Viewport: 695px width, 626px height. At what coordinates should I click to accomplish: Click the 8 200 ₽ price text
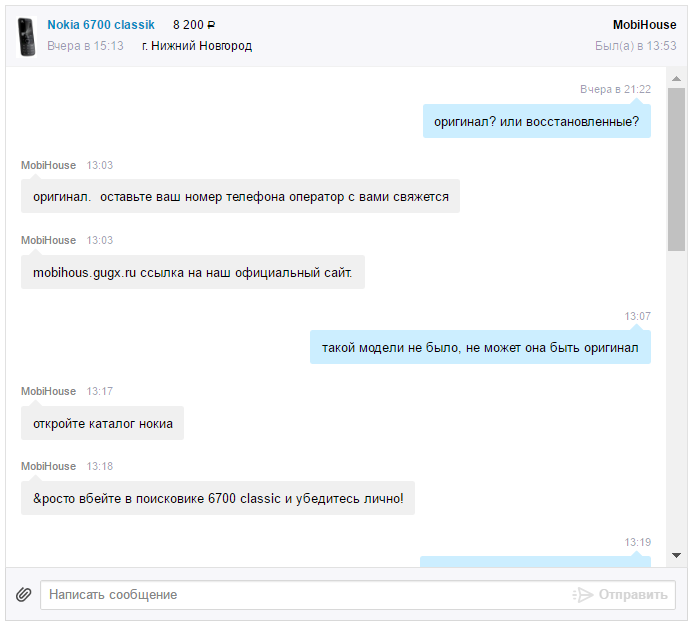tap(194, 25)
